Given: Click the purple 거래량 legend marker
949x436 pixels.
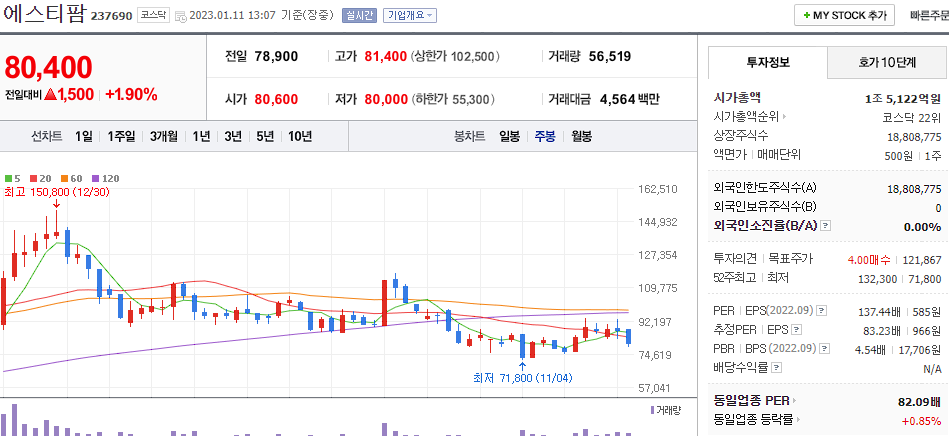Looking at the screenshot, I should coord(652,410).
